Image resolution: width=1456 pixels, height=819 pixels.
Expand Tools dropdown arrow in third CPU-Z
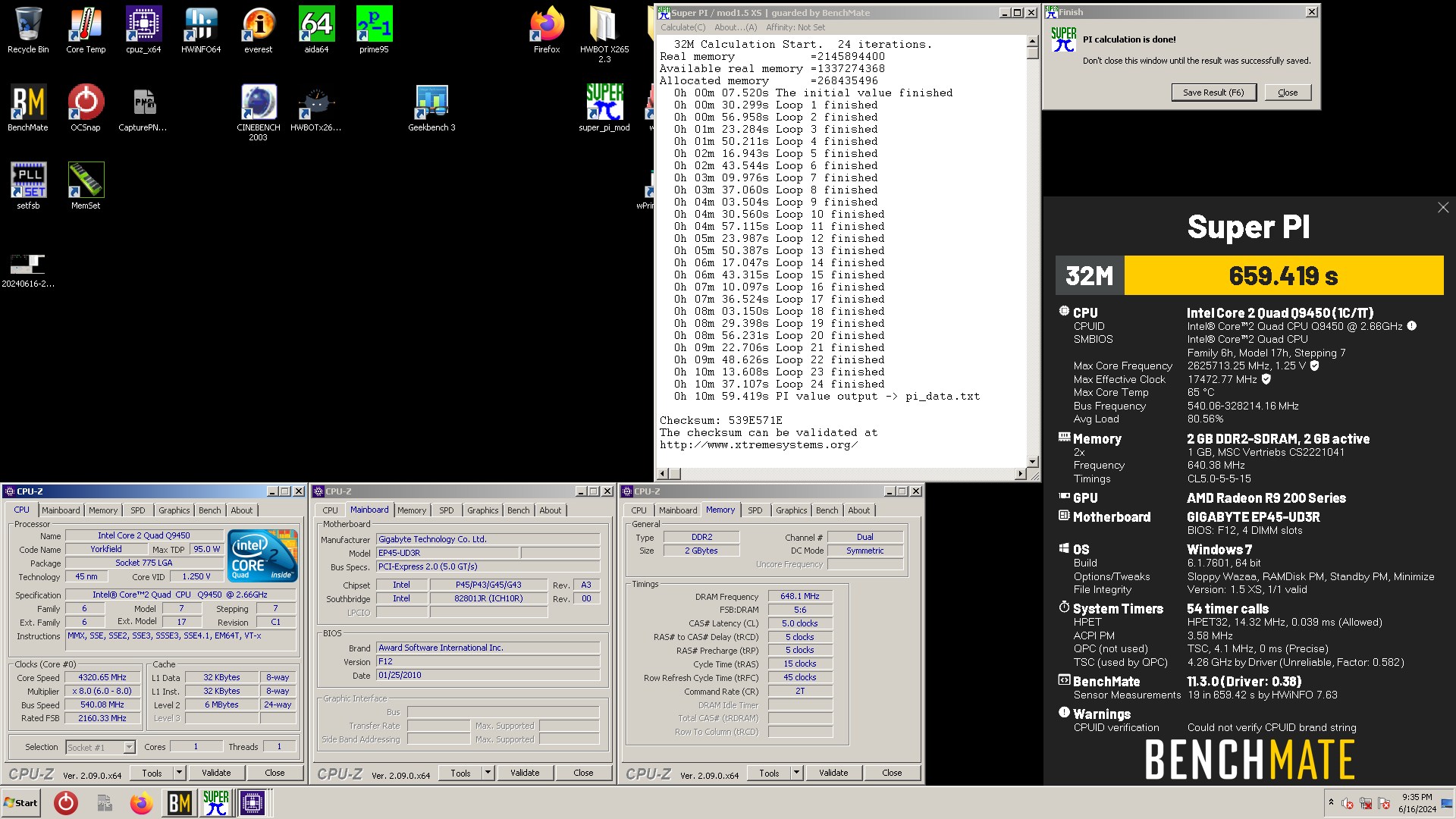(797, 773)
